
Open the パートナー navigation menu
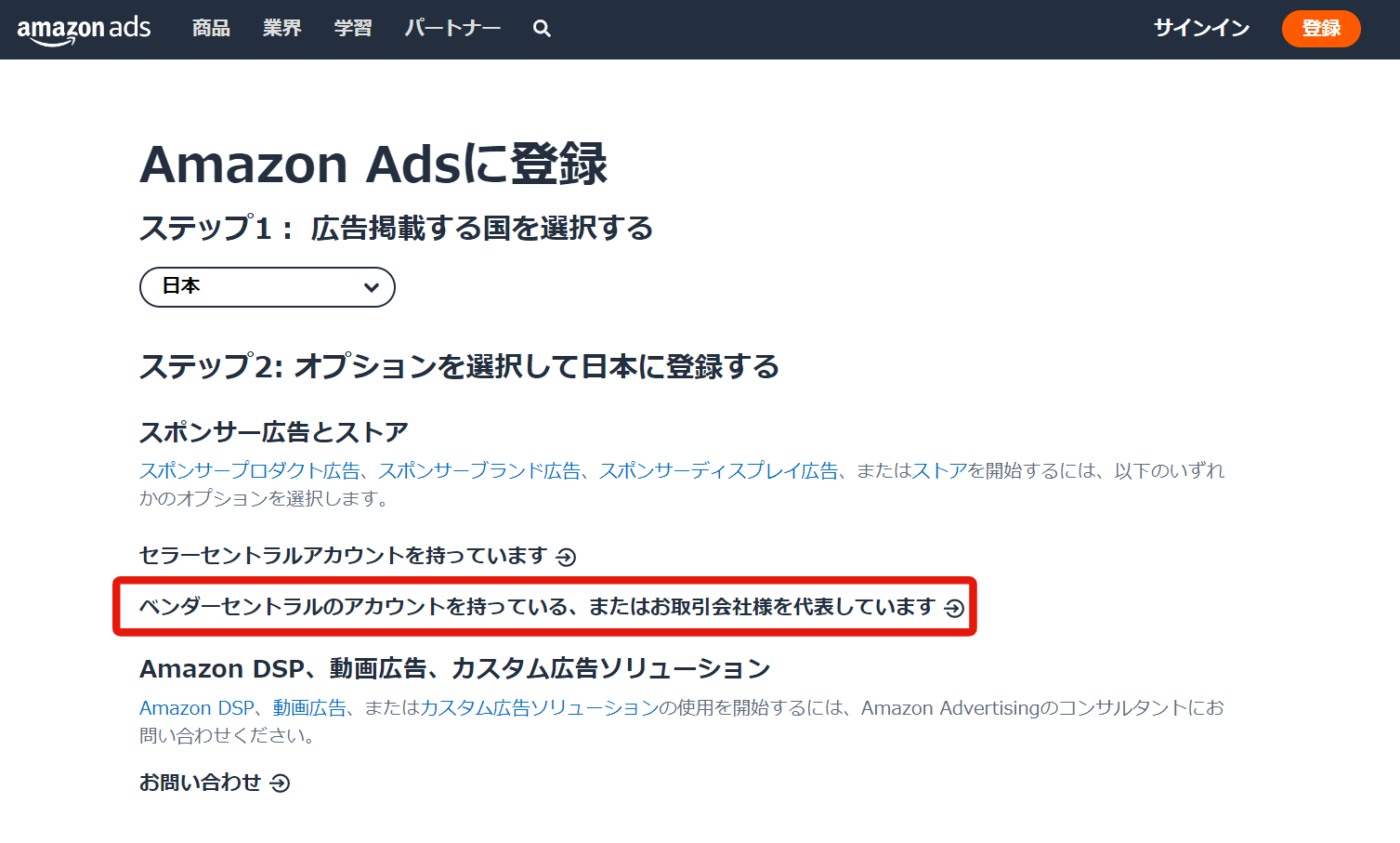pos(452,29)
